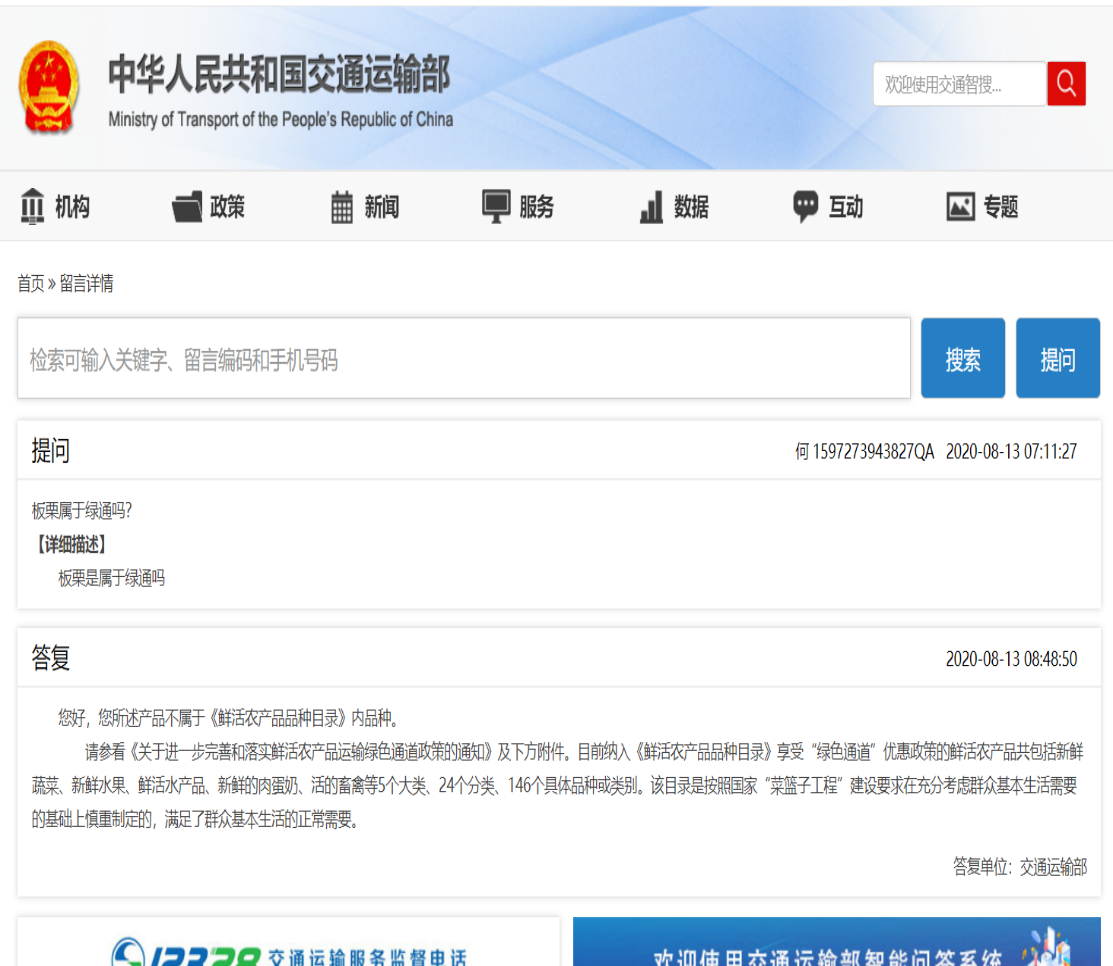Click the 数据 bar chart icon
This screenshot has height=966, width=1113.
tap(651, 207)
